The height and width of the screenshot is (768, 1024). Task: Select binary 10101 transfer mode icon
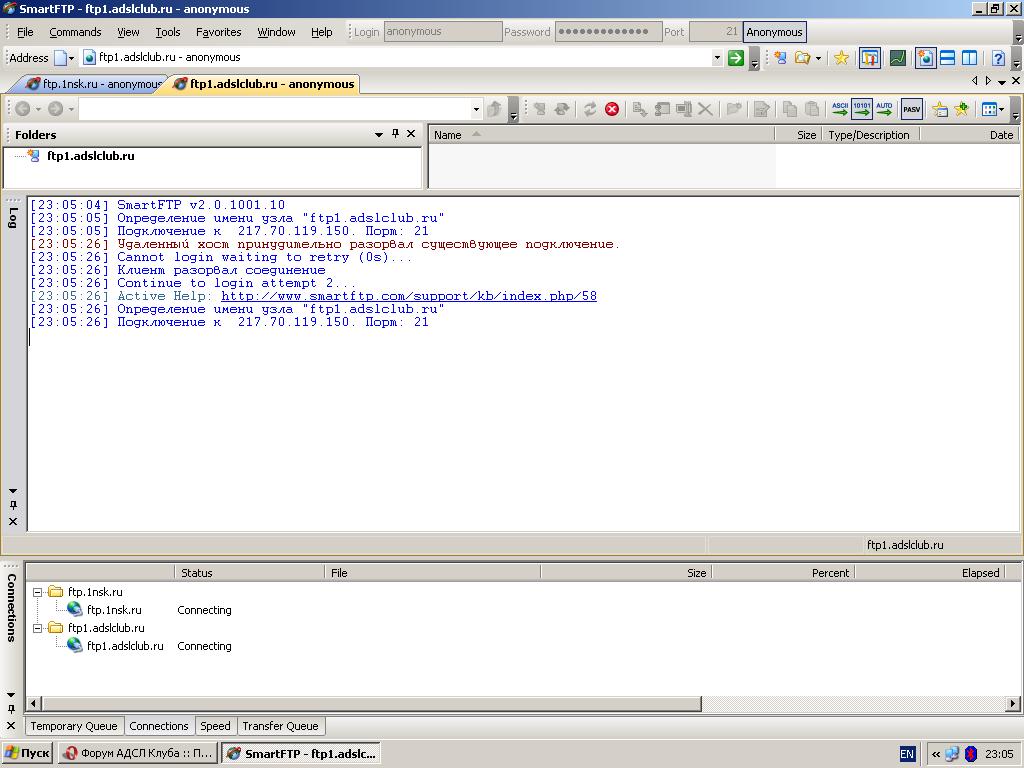point(862,109)
